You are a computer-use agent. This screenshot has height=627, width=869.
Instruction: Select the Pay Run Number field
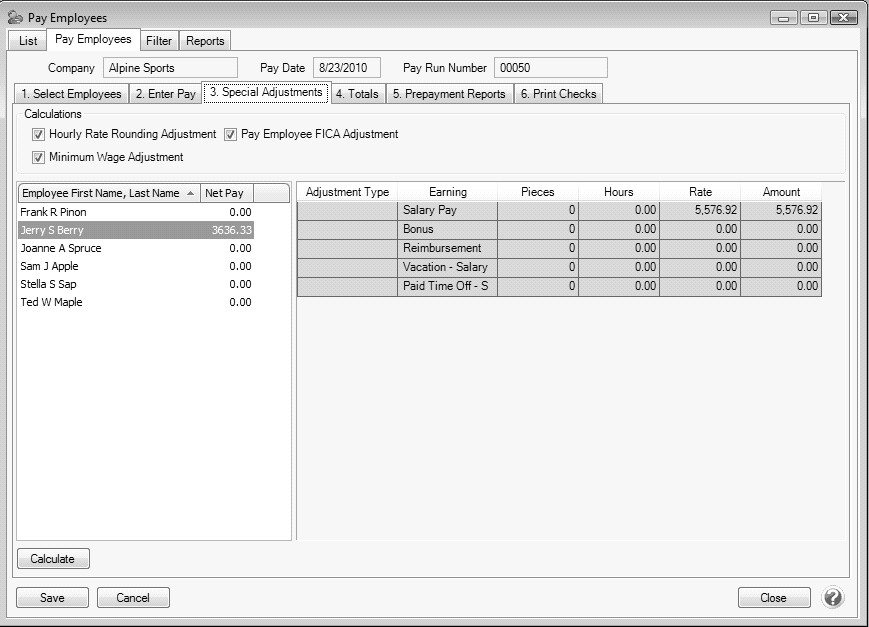pos(550,68)
